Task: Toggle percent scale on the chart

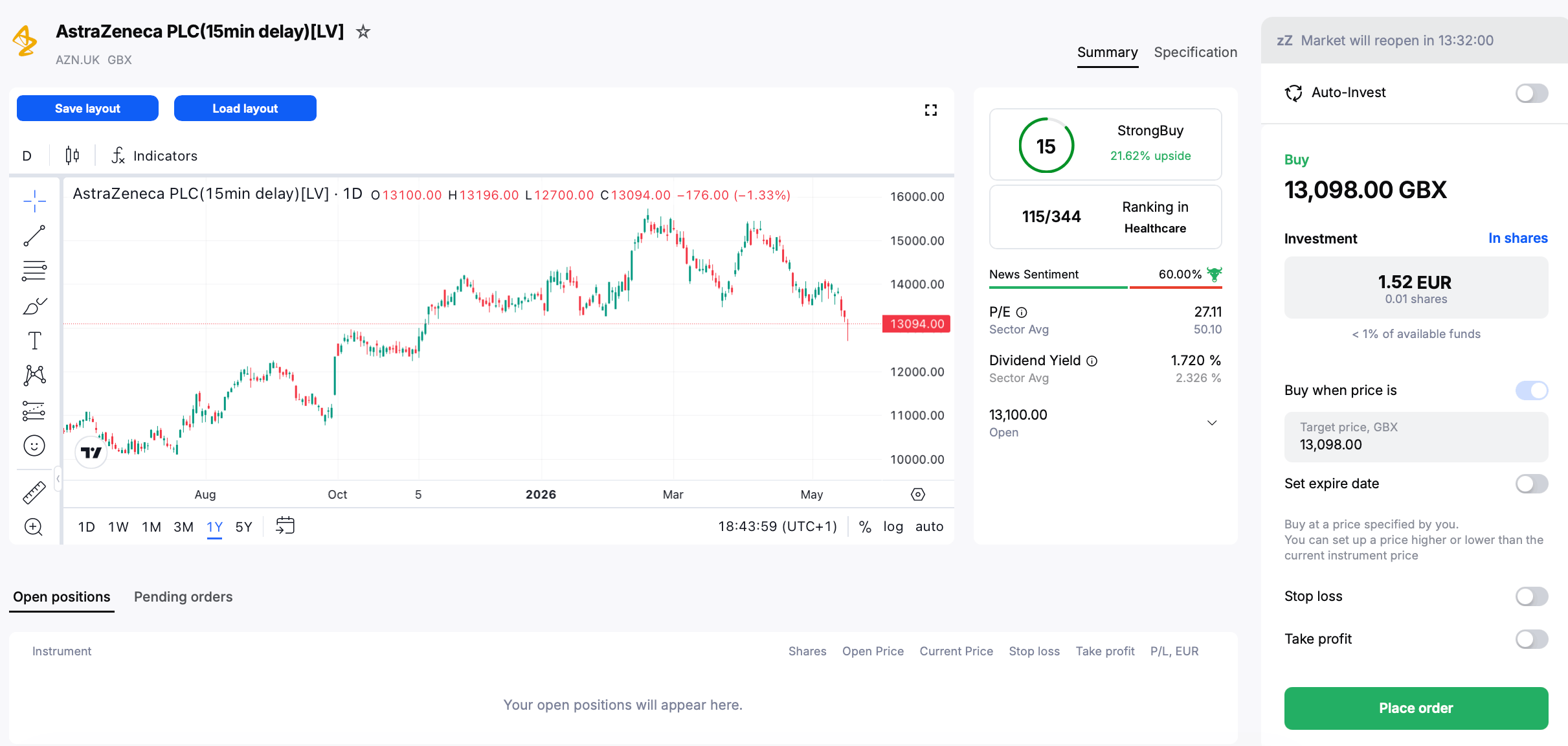Action: pyautogui.click(x=865, y=527)
